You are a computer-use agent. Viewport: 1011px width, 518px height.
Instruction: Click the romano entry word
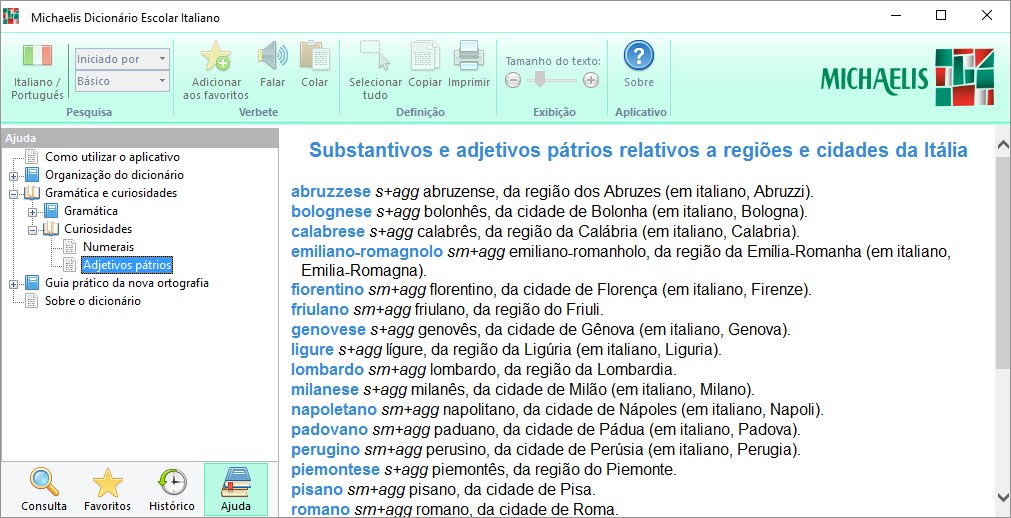coord(320,509)
